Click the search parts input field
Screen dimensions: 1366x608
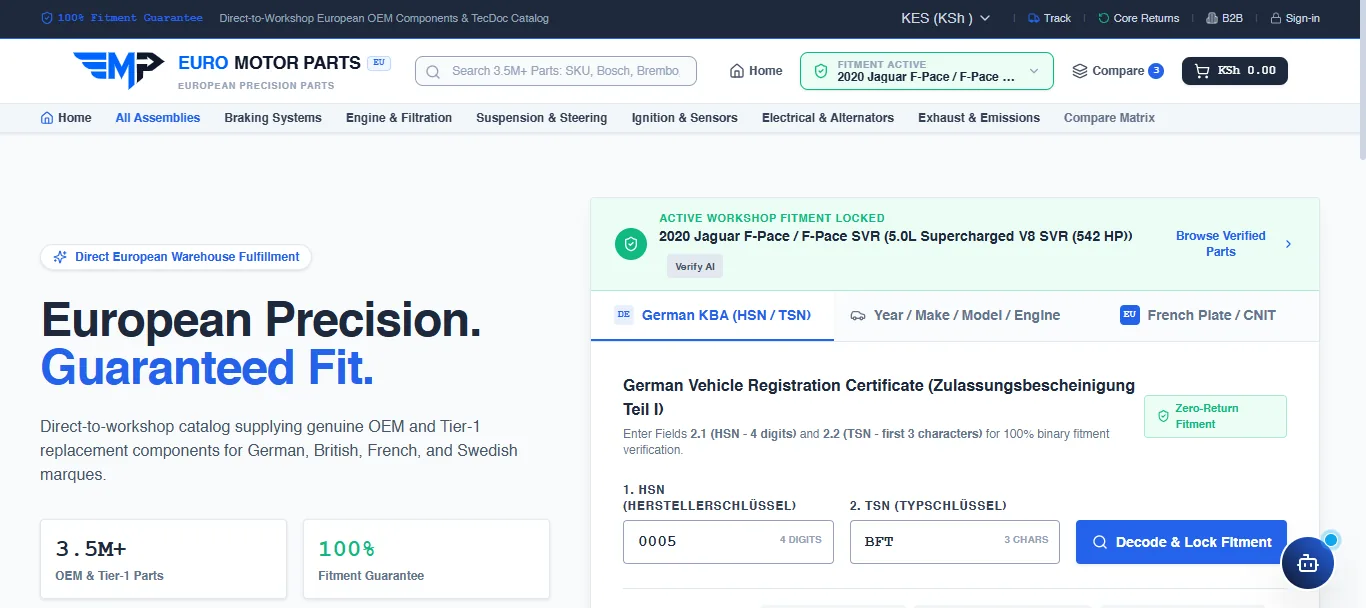(x=556, y=71)
